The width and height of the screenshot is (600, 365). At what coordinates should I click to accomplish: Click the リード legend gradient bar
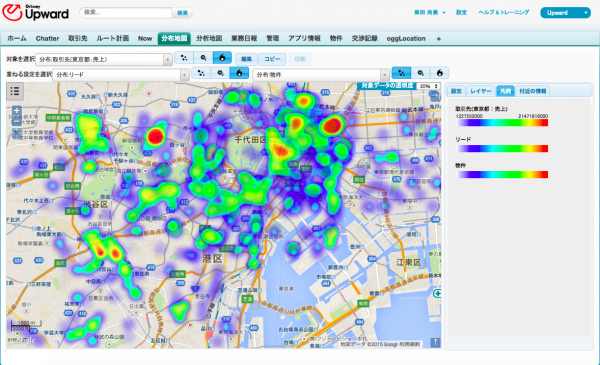point(502,148)
